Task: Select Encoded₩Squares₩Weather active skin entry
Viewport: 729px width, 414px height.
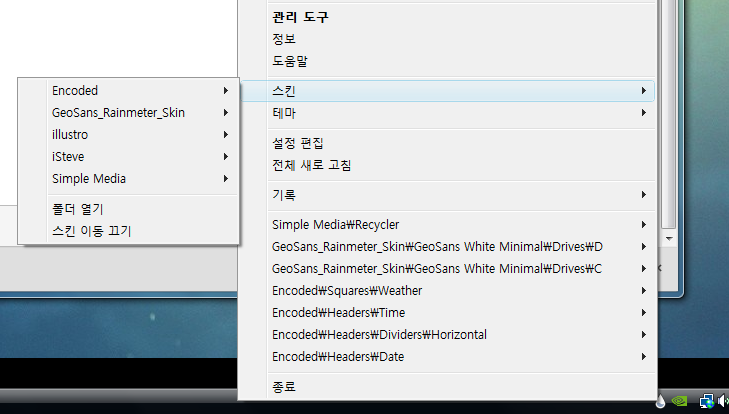Action: click(346, 291)
